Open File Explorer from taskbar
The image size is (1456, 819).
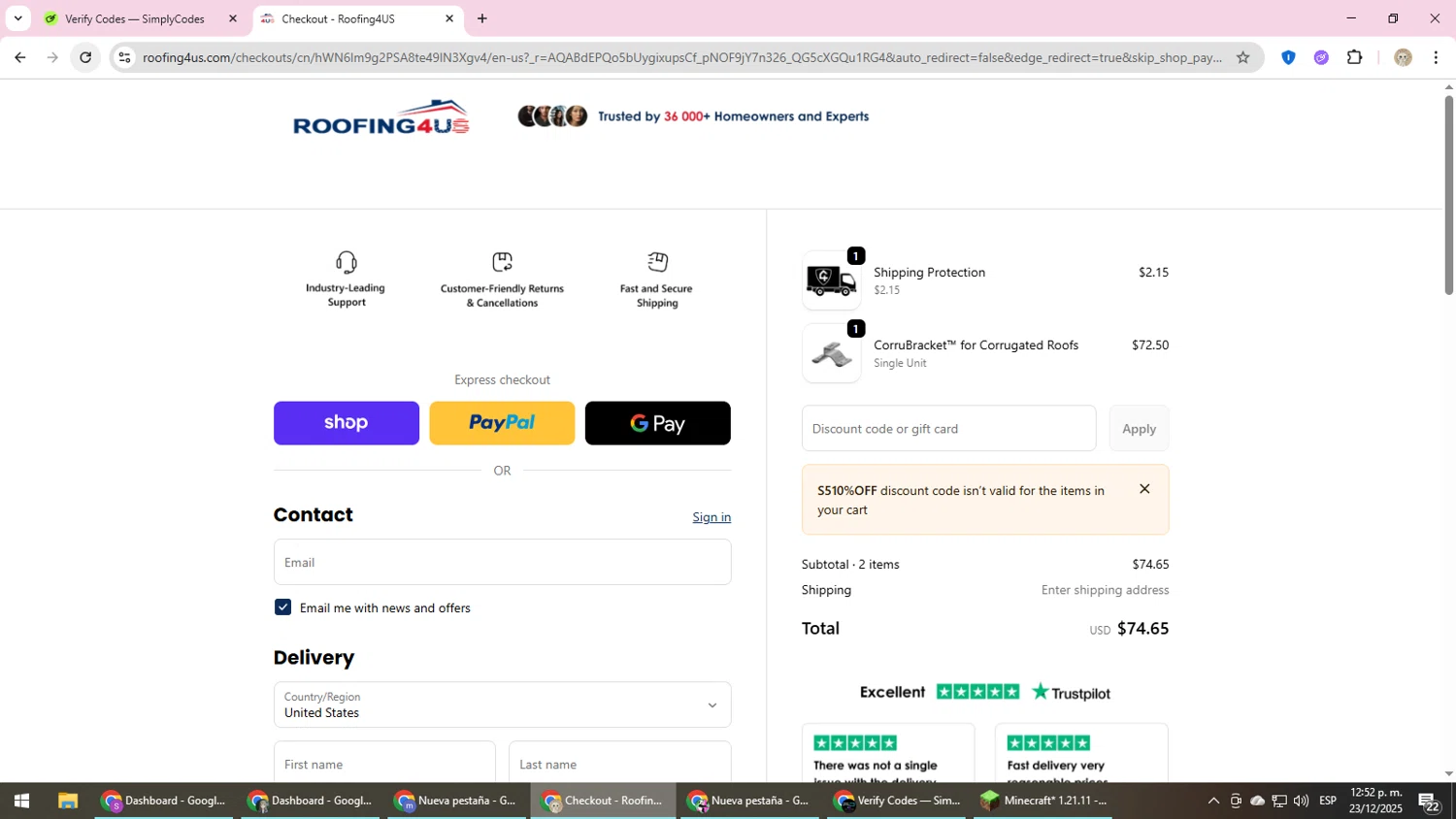coord(67,801)
